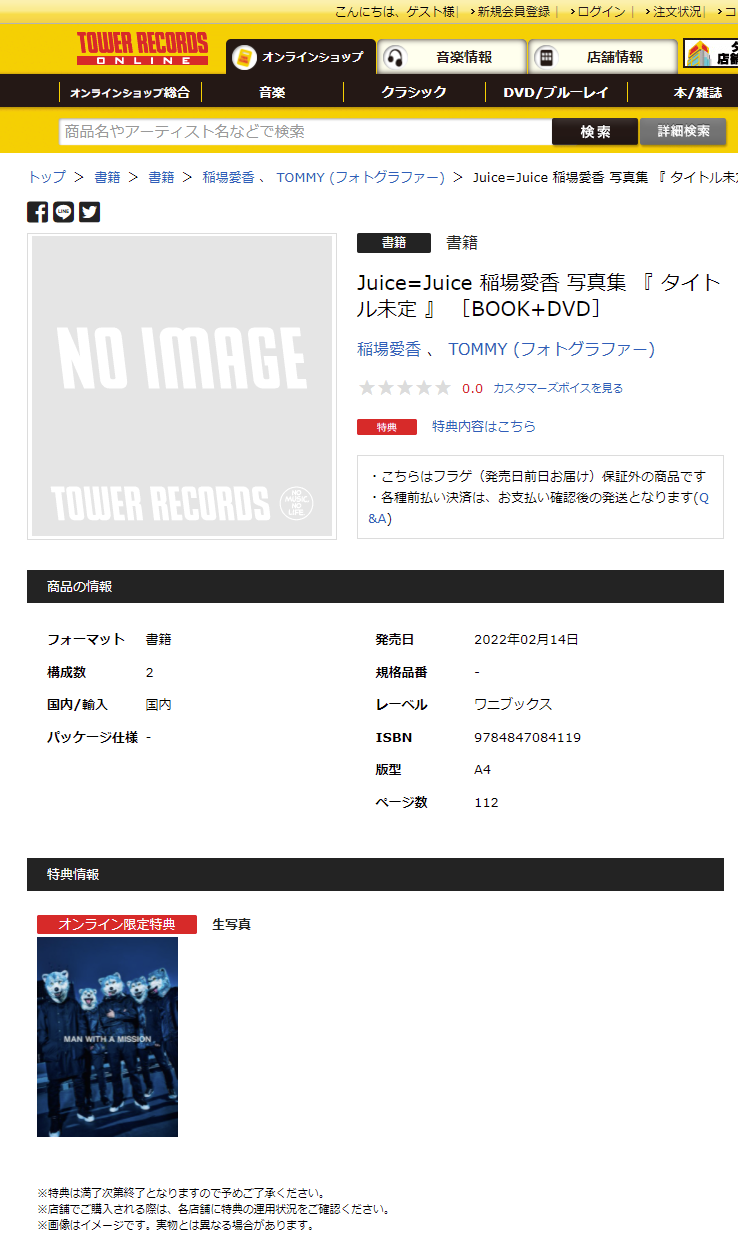Share page on Facebook icon
The height and width of the screenshot is (1251, 738).
click(x=37, y=212)
